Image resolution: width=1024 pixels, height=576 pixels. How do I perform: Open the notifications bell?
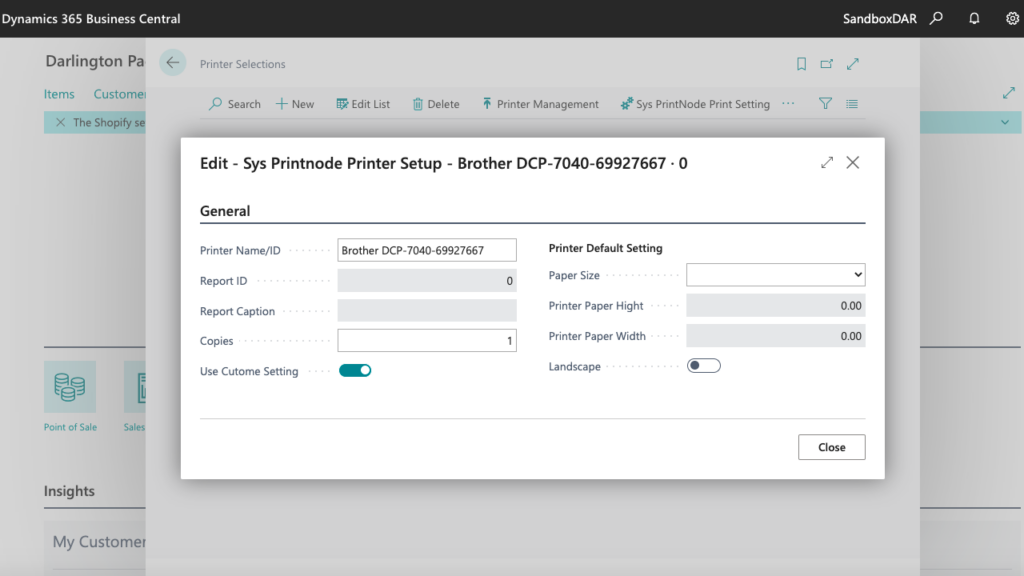[974, 18]
